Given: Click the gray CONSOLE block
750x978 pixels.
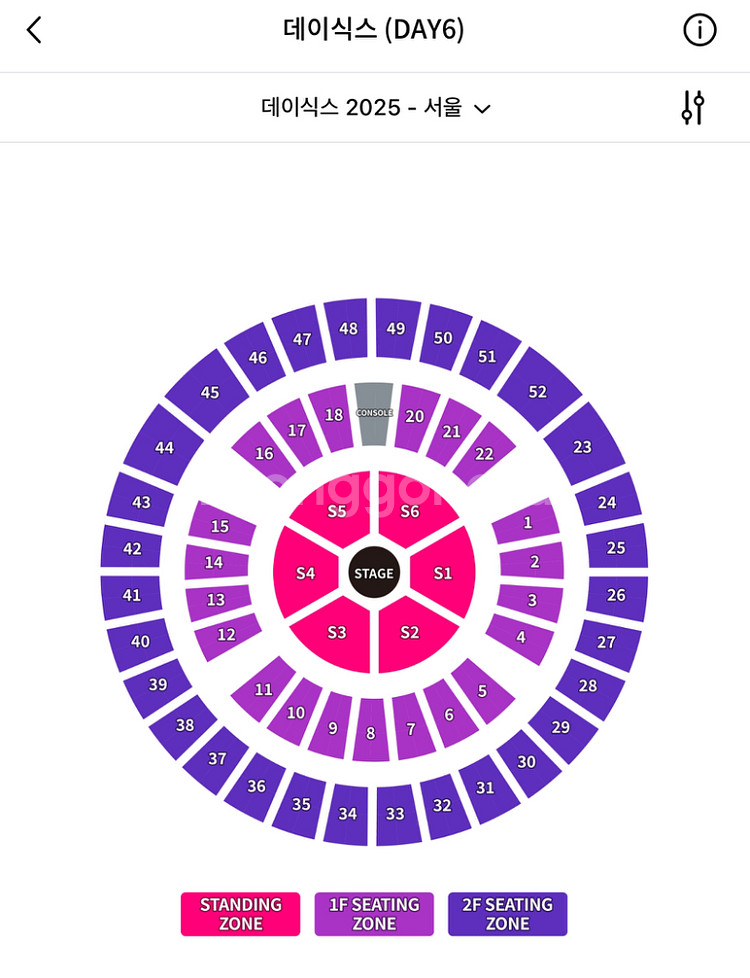Looking at the screenshot, I should (374, 413).
